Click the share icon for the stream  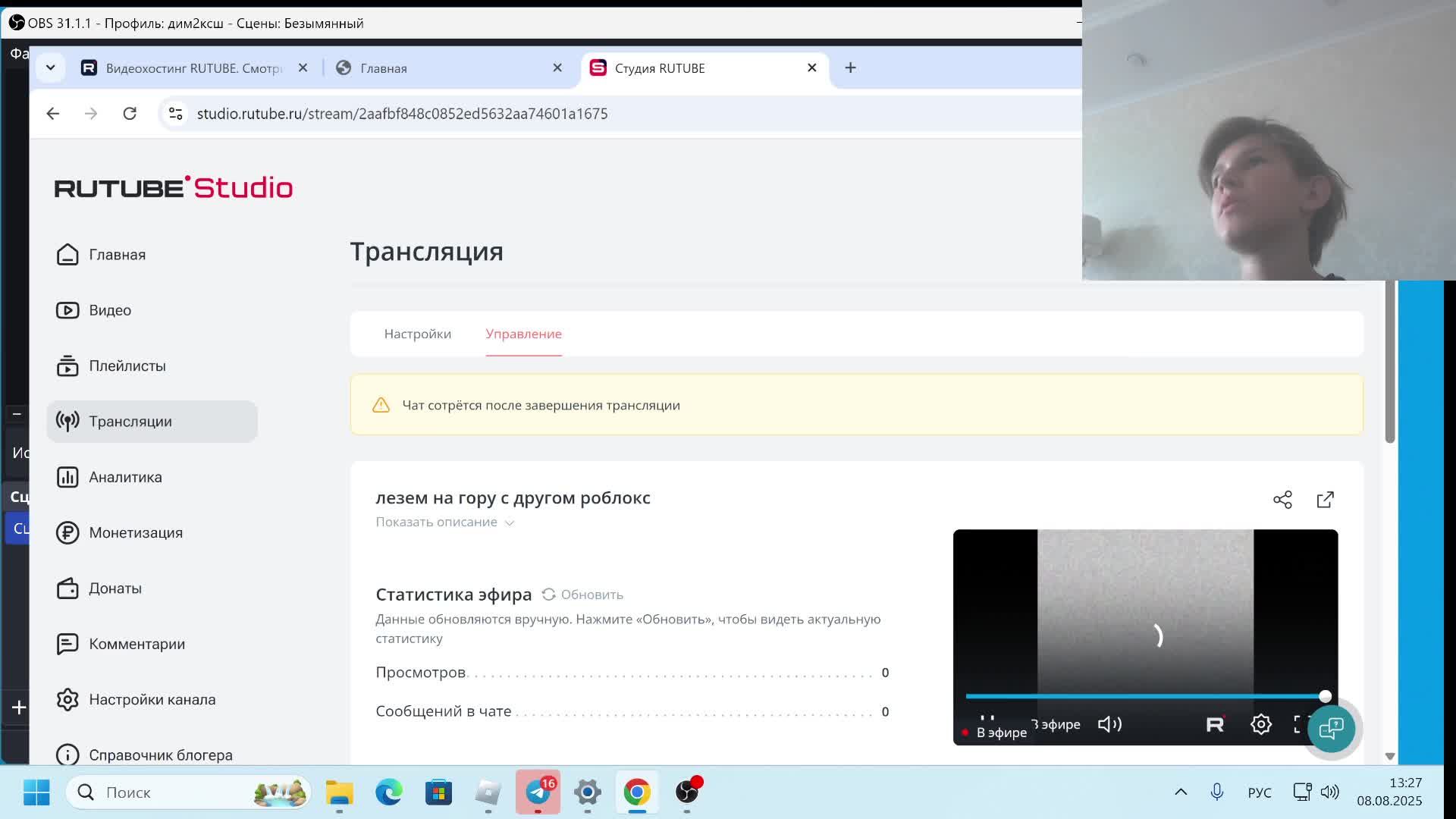coord(1282,500)
